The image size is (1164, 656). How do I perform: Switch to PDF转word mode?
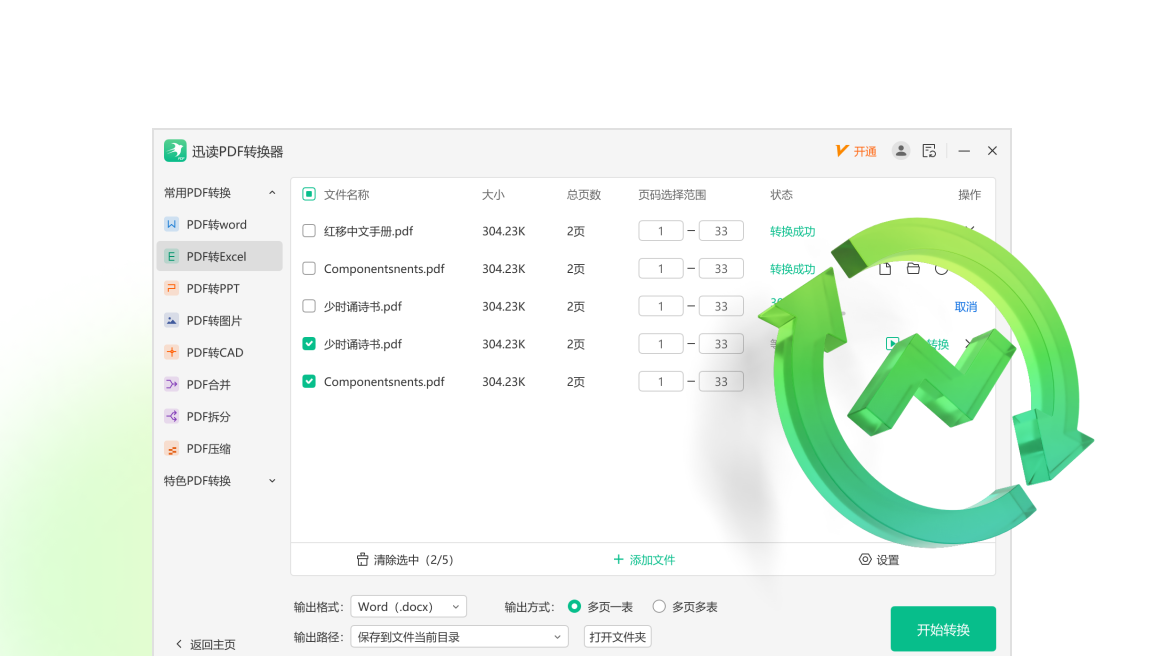(x=220, y=224)
